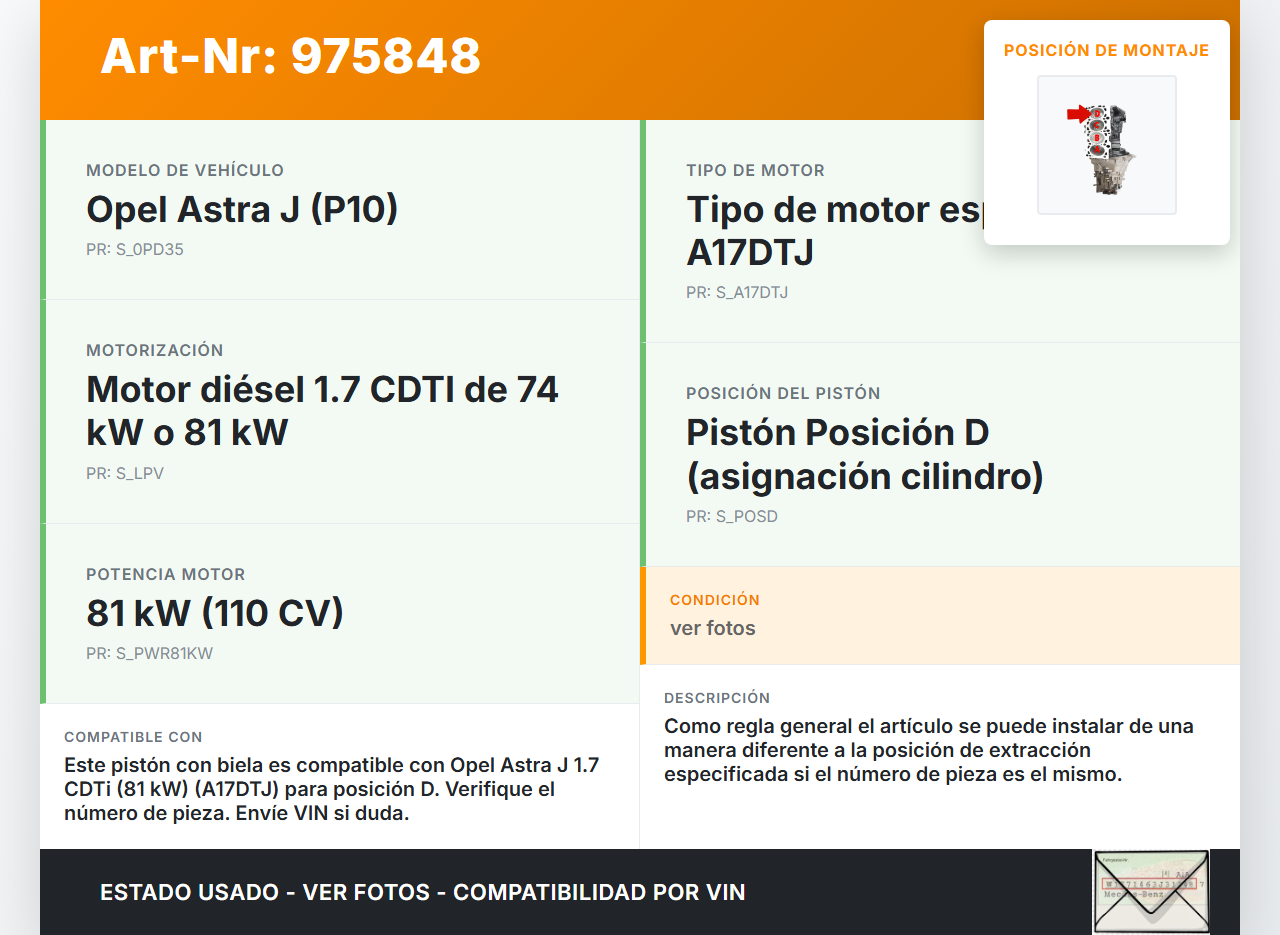Click the red arrow on engine diagram

coord(1077,114)
